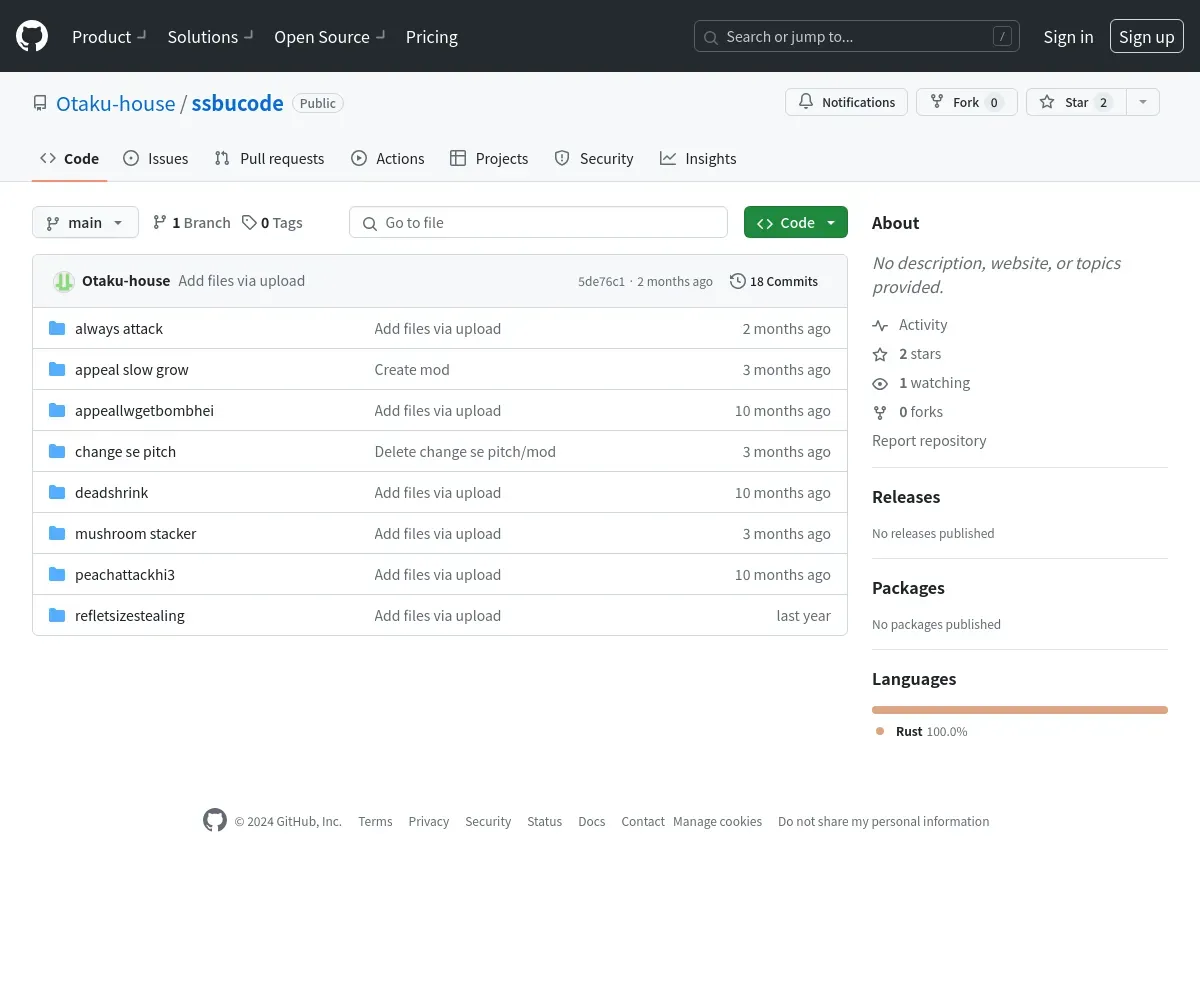Open the Solutions dropdown menu
1200x1000 pixels.
(210, 37)
